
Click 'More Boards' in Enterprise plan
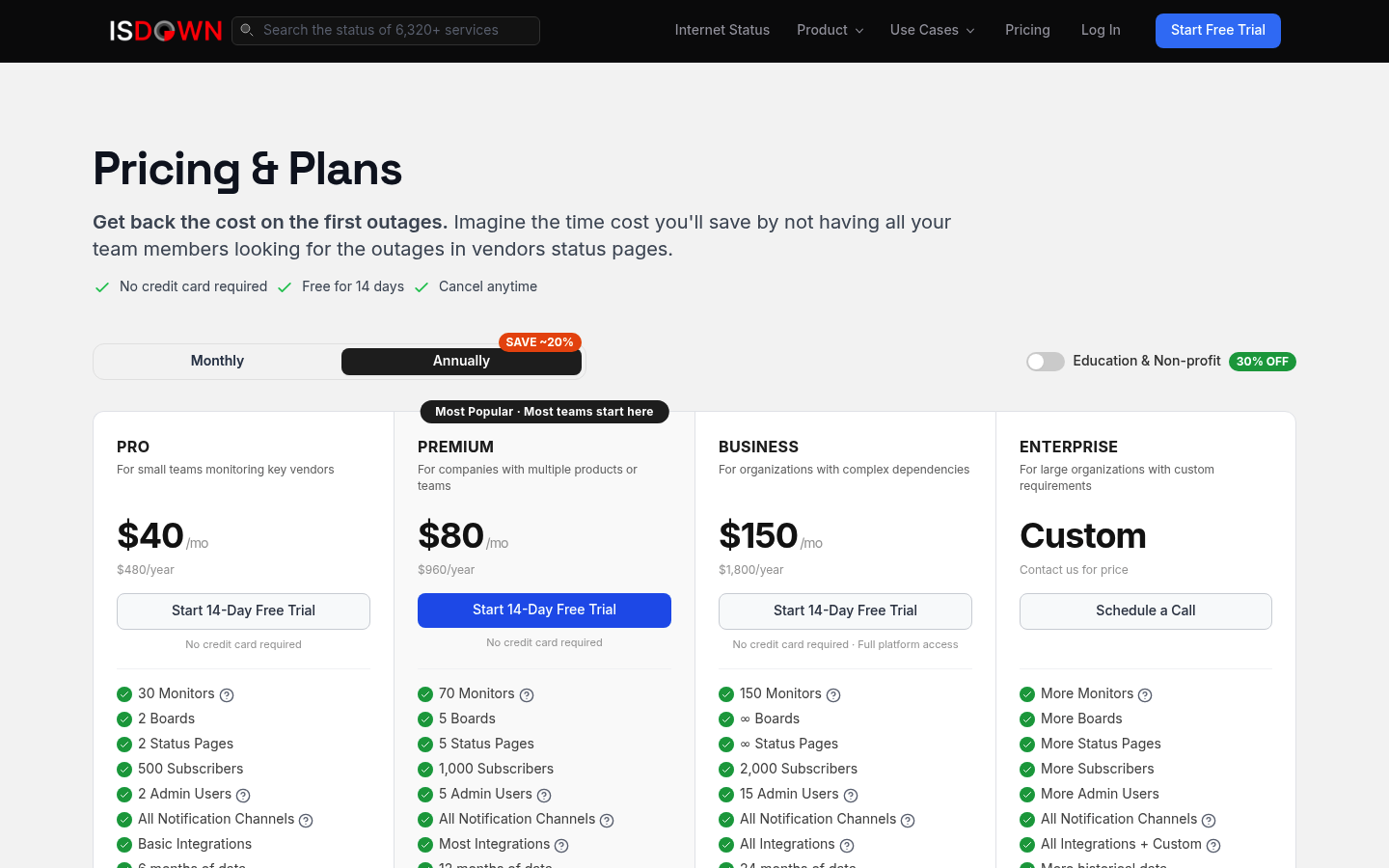pyautogui.click(x=1081, y=719)
